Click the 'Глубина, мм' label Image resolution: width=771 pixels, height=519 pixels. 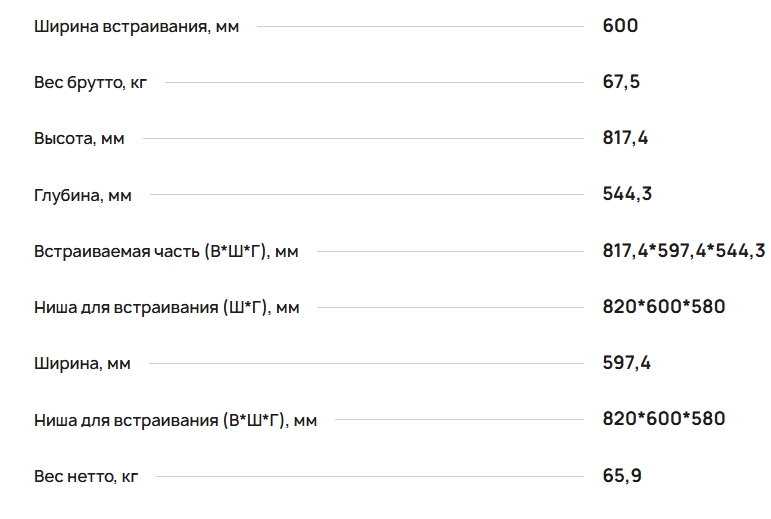pyautogui.click(x=83, y=195)
